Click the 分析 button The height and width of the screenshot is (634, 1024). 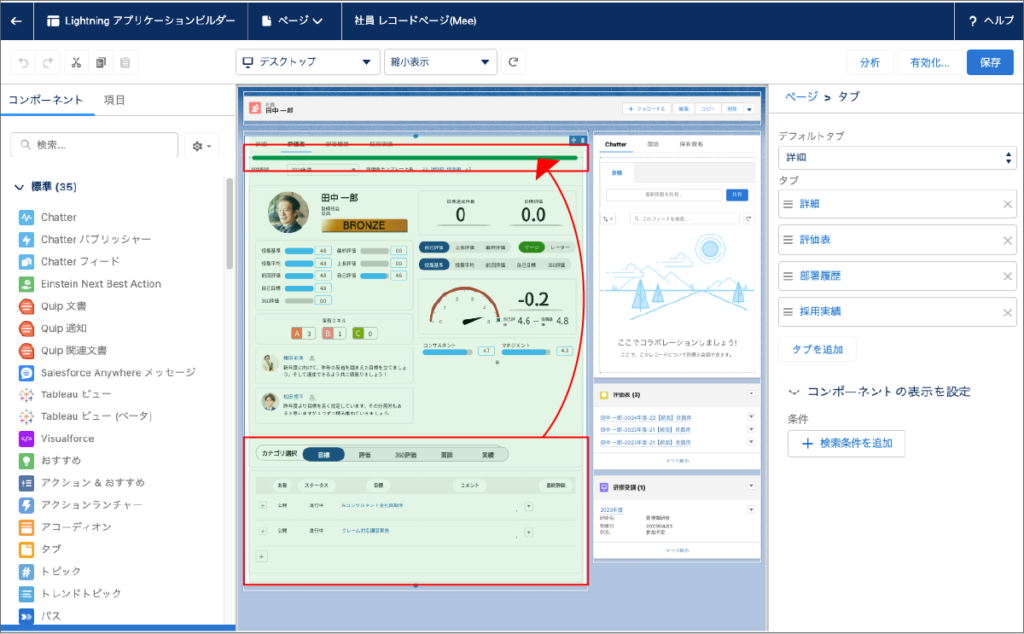point(869,63)
